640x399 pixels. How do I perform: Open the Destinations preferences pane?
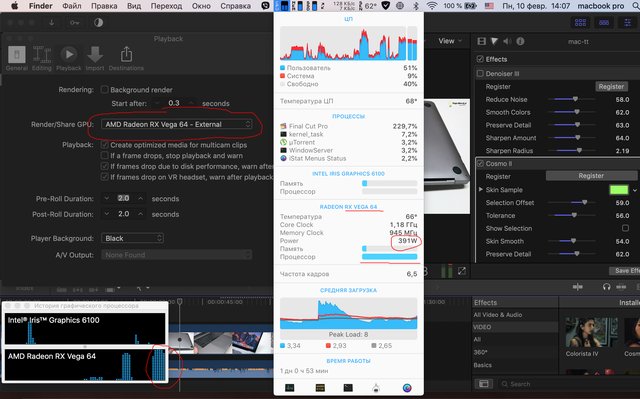coord(126,58)
